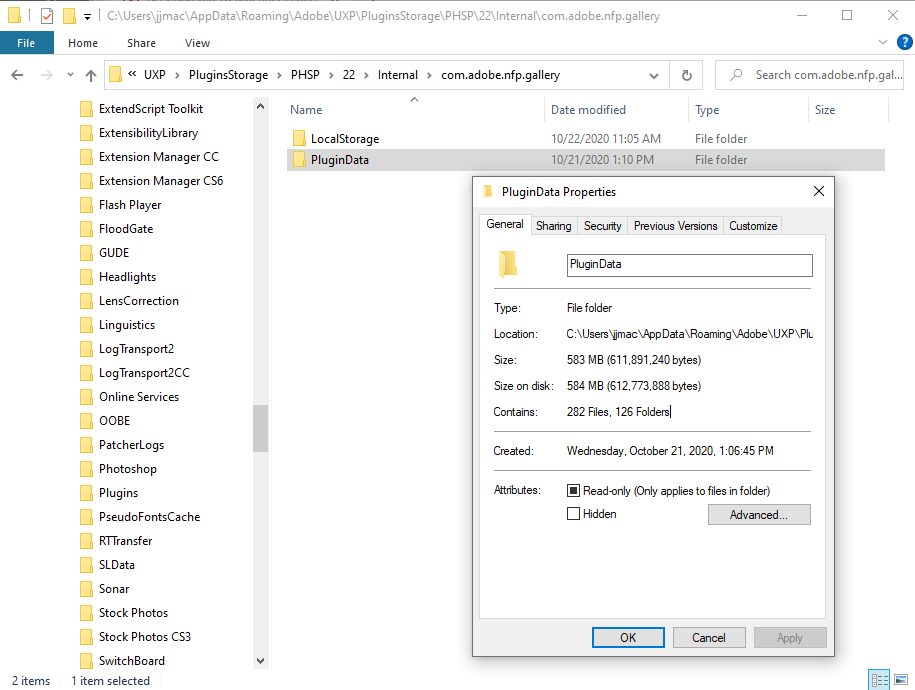
Task: Select the Online Services folder icon
Action: tap(86, 397)
